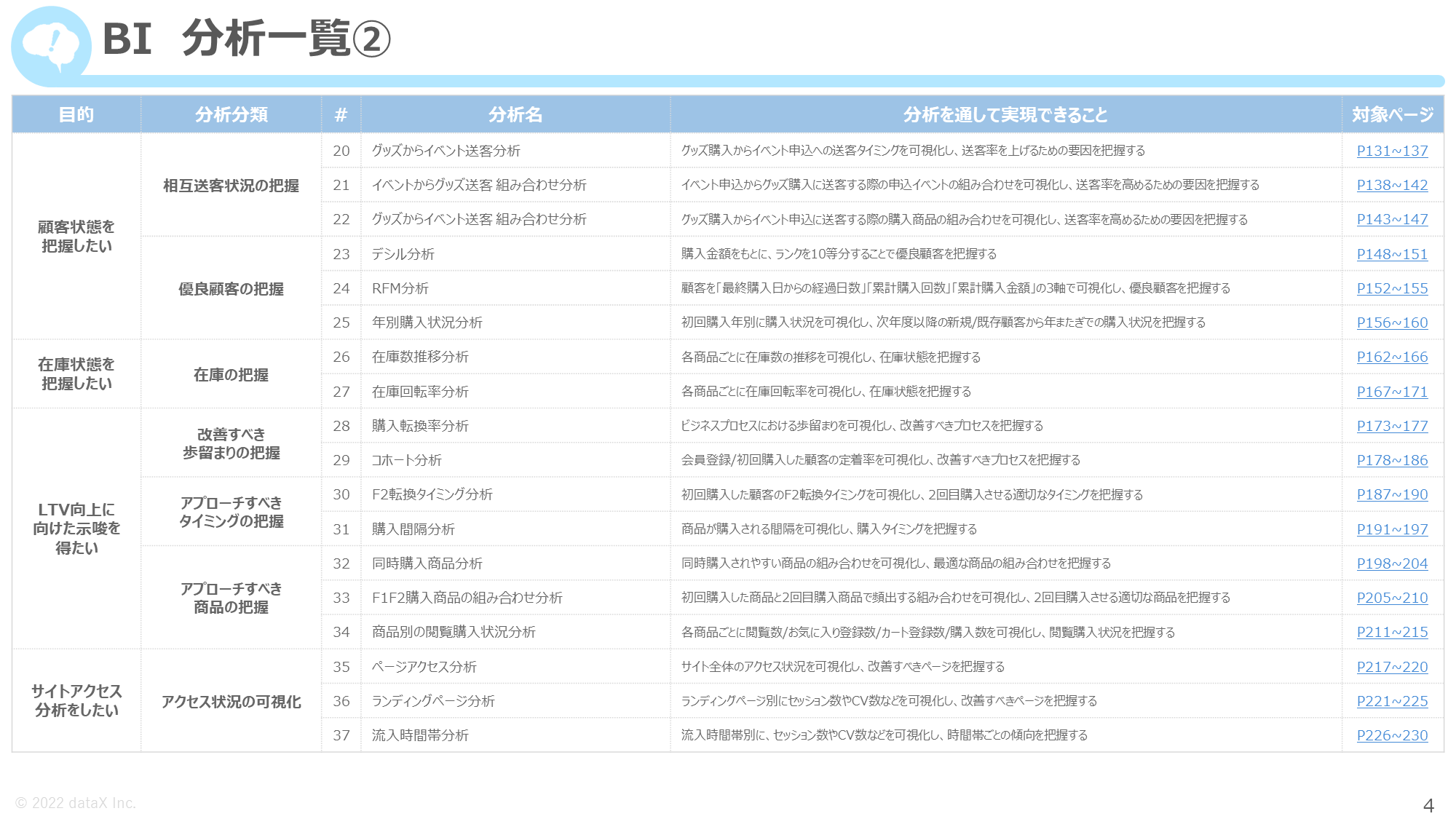The width and height of the screenshot is (1456, 819).
Task: Click analysis name RFM分析
Action: (400, 288)
